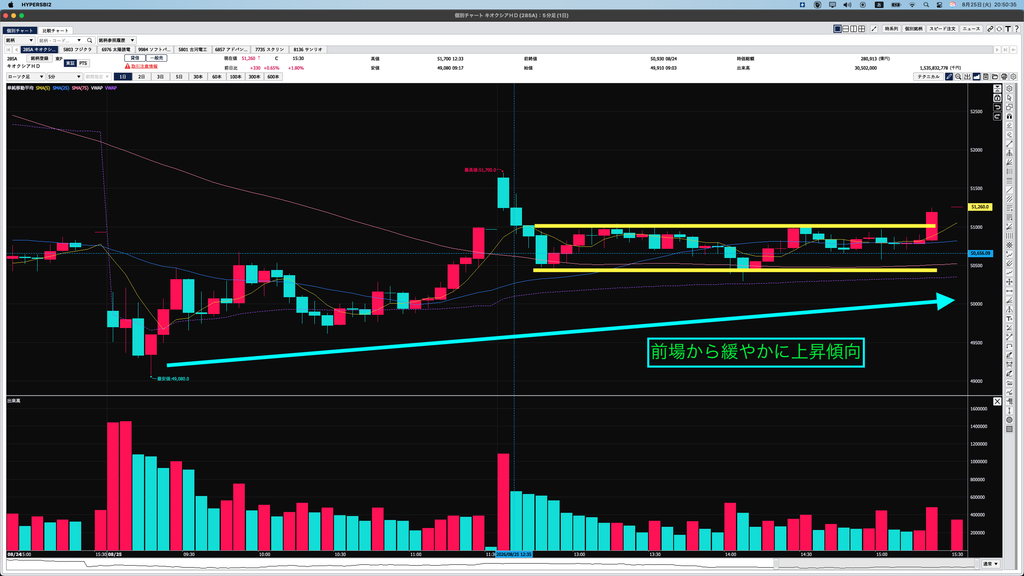Select the four-pane grid layout icon
The image size is (1024, 576).
click(x=861, y=29)
